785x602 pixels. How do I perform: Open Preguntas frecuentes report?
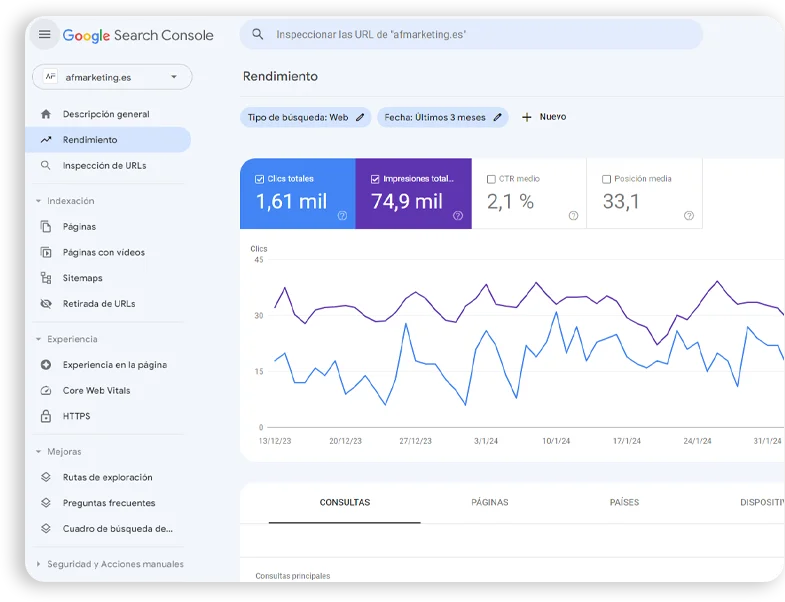click(x=108, y=502)
